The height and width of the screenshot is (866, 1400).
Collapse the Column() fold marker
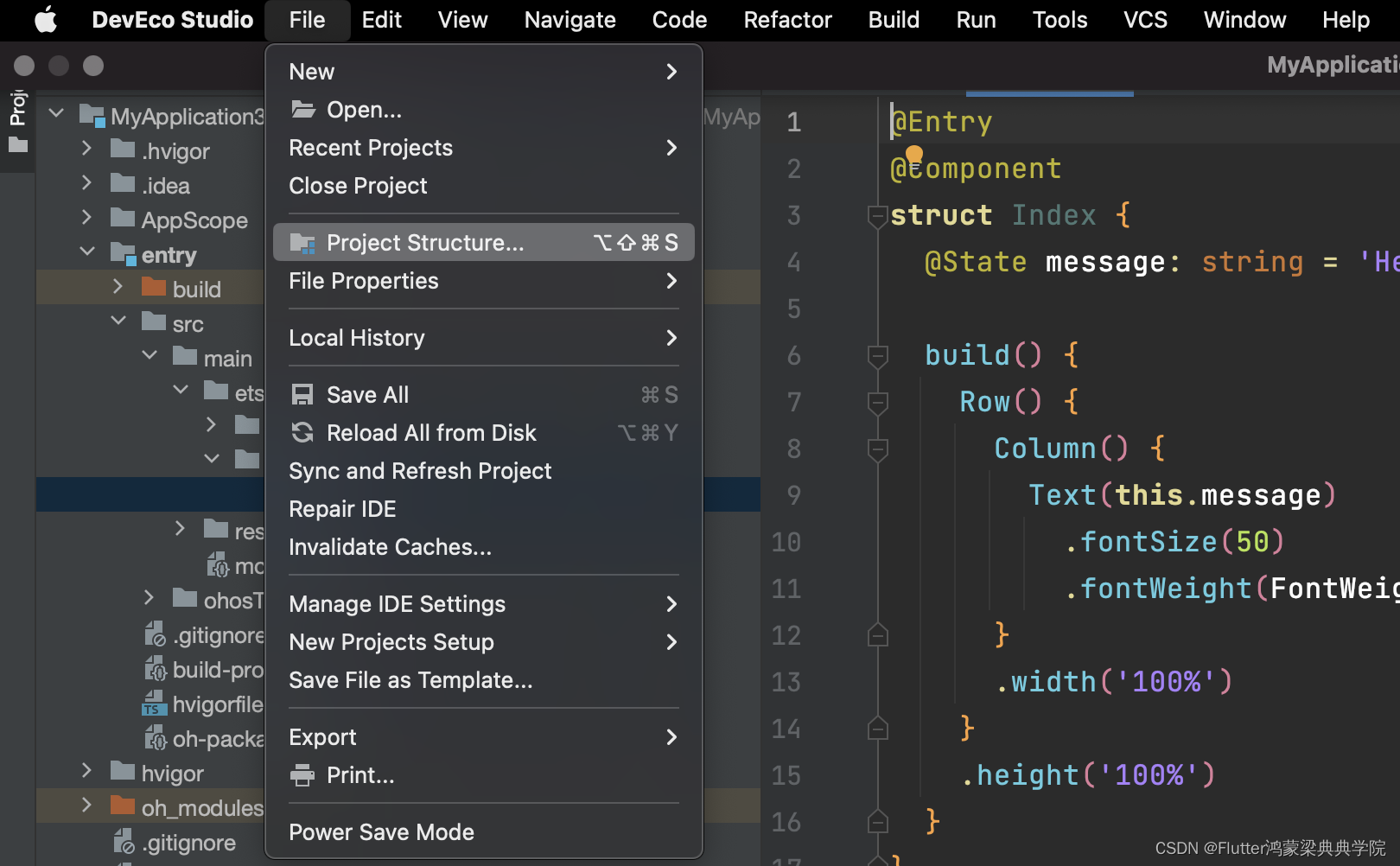pos(878,449)
